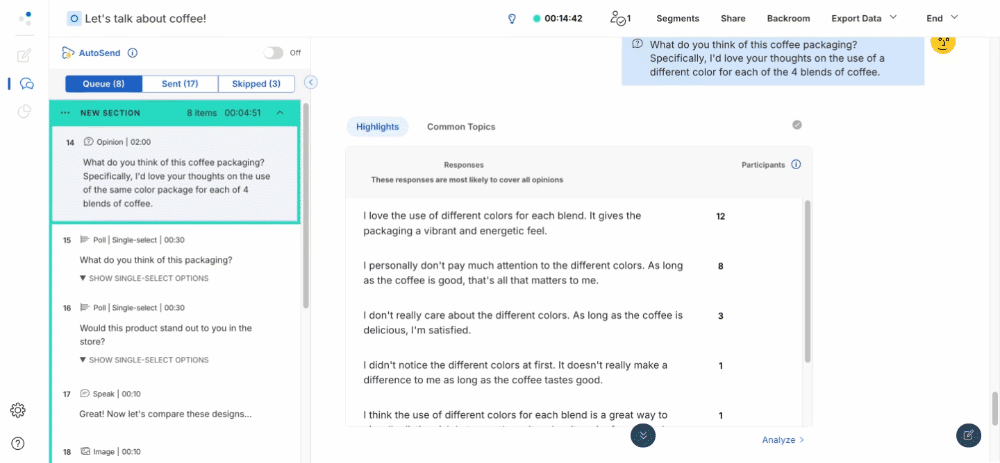The height and width of the screenshot is (463, 1000).
Task: Open the End dropdown menu
Action: (x=942, y=18)
